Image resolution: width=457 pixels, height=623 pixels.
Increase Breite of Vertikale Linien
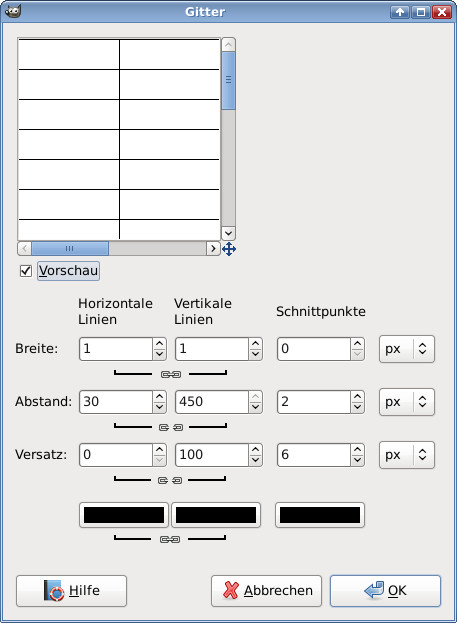click(x=256, y=343)
